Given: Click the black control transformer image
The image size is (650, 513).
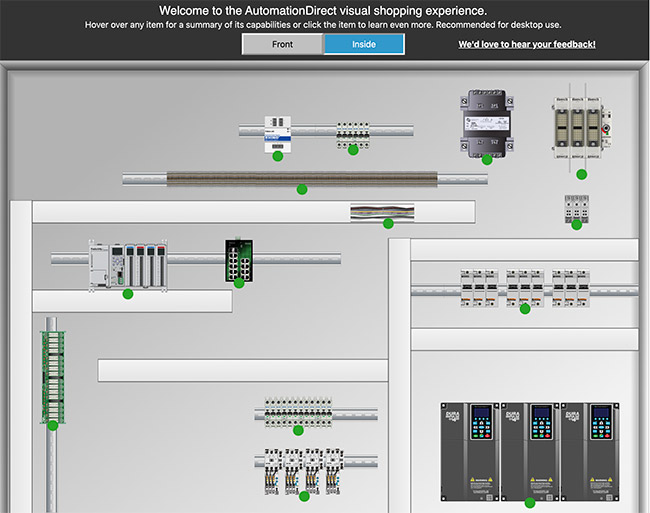Looking at the screenshot, I should pyautogui.click(x=486, y=123).
